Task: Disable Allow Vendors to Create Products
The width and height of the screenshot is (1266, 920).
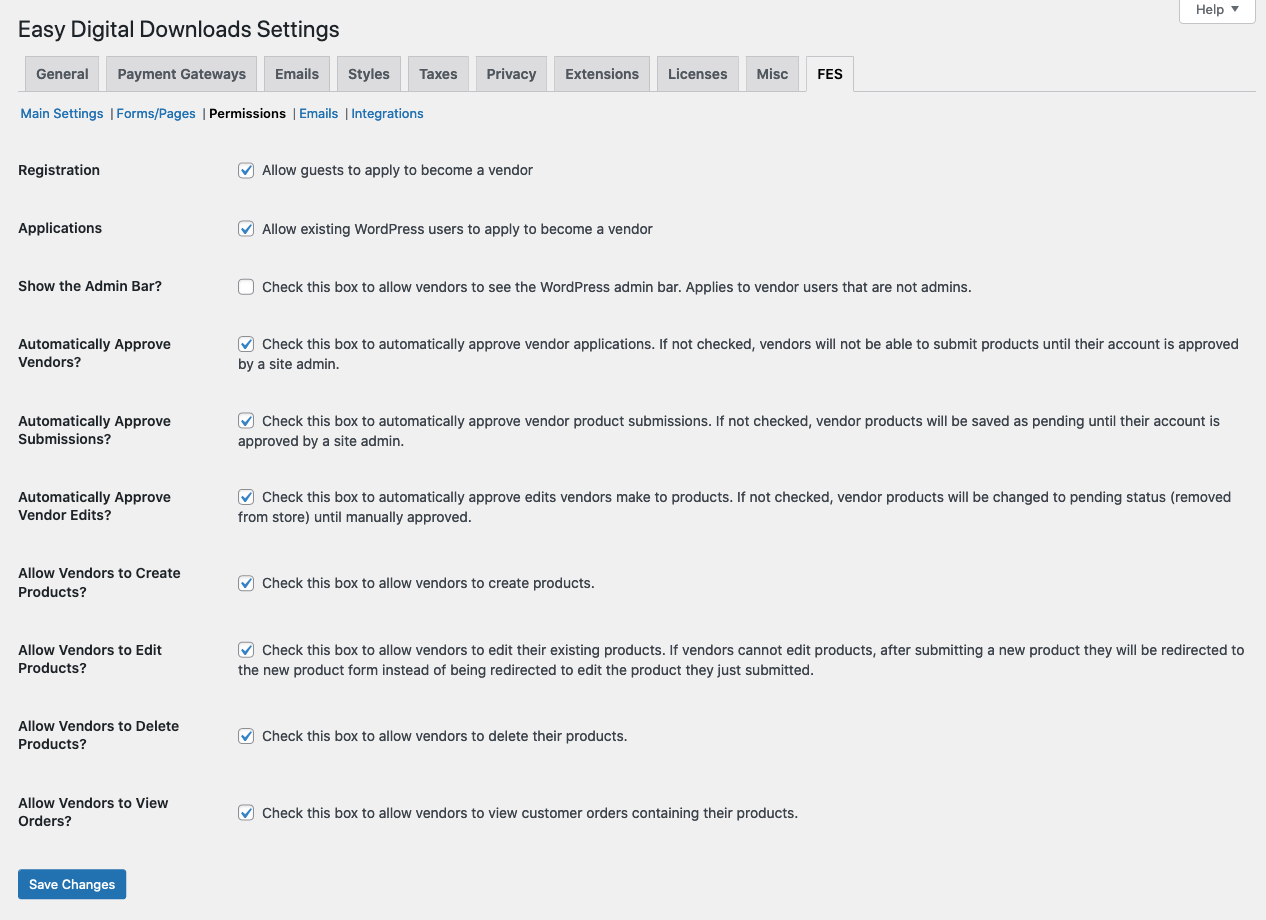Action: (x=246, y=583)
